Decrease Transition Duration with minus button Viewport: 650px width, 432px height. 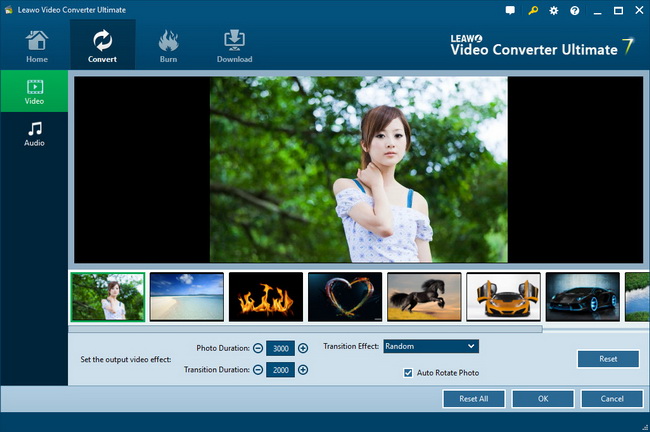point(258,369)
